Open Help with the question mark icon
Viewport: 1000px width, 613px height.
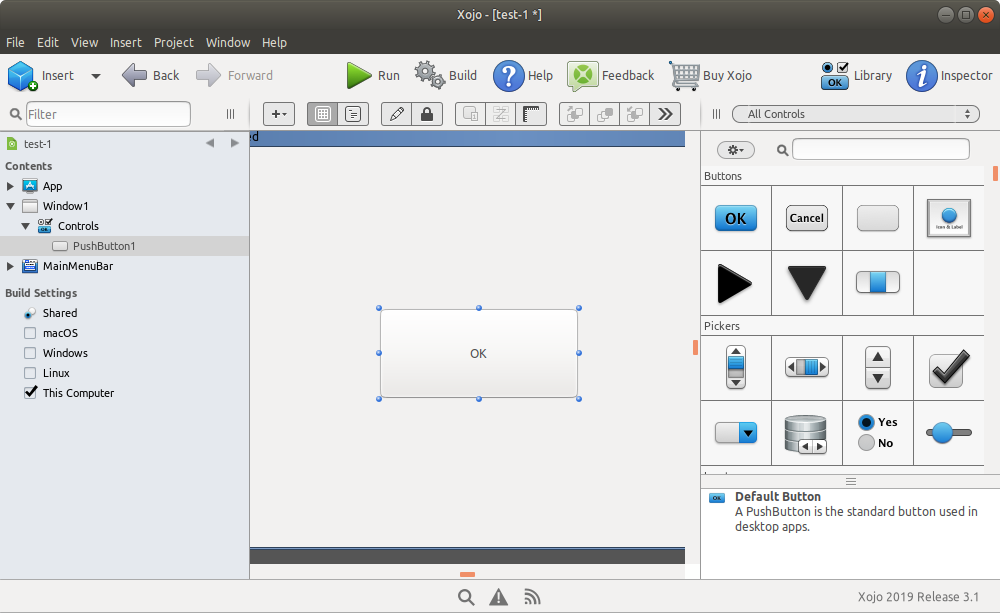pos(508,76)
